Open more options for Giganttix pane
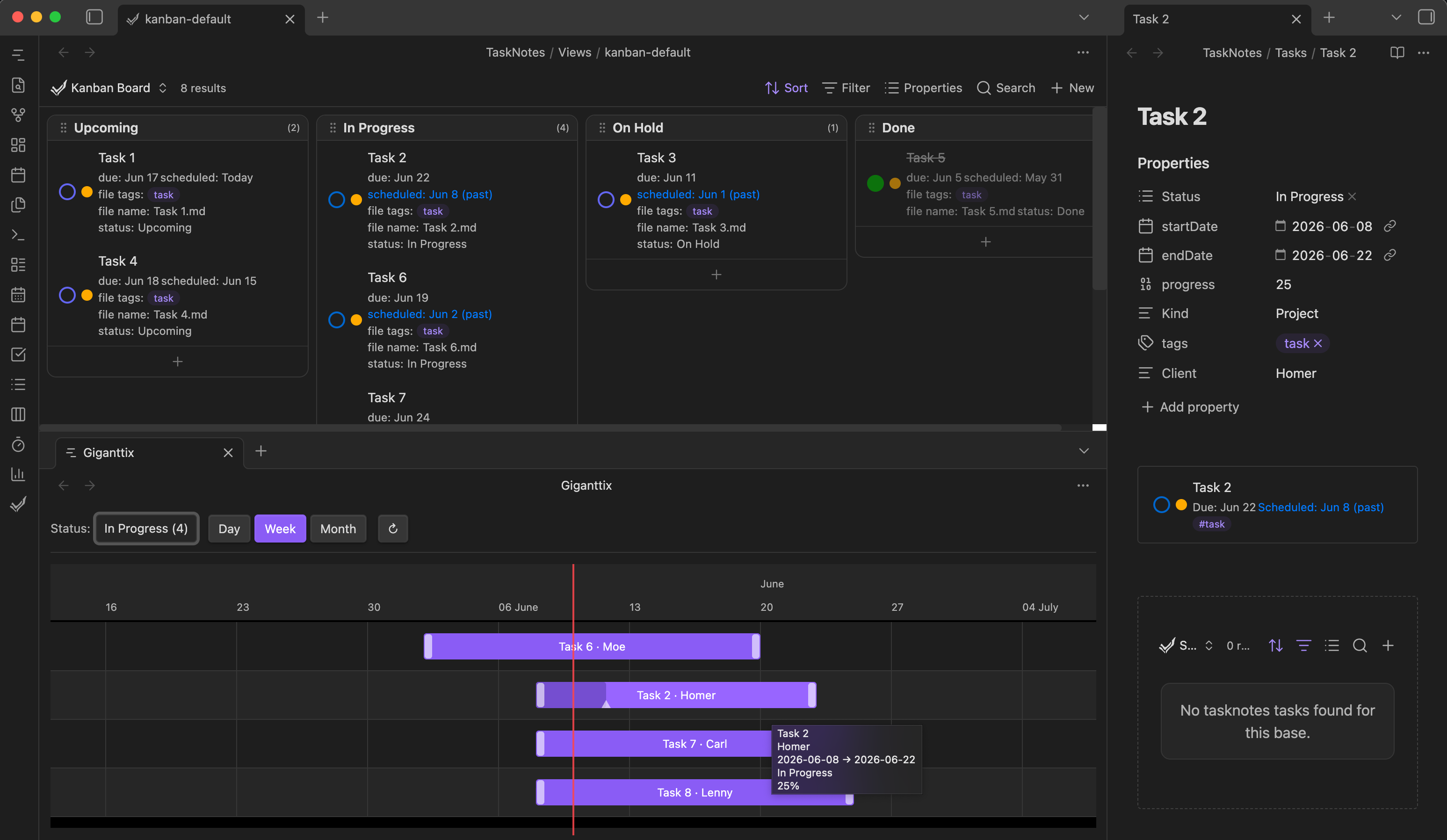This screenshot has width=1447, height=840. 1083,485
